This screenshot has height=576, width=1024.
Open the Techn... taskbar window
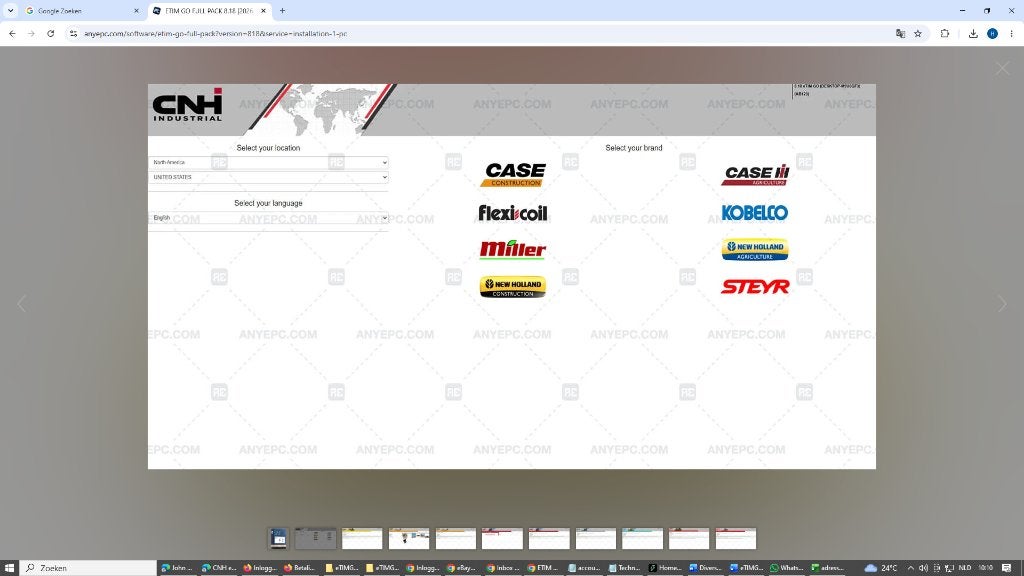coord(625,568)
